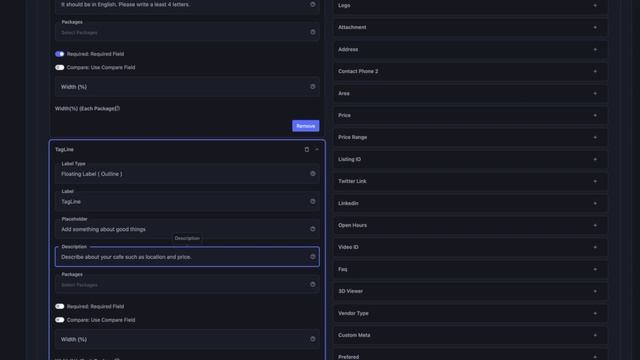
Task: Click info icon in TagLine Label field
Action: pos(313,201)
